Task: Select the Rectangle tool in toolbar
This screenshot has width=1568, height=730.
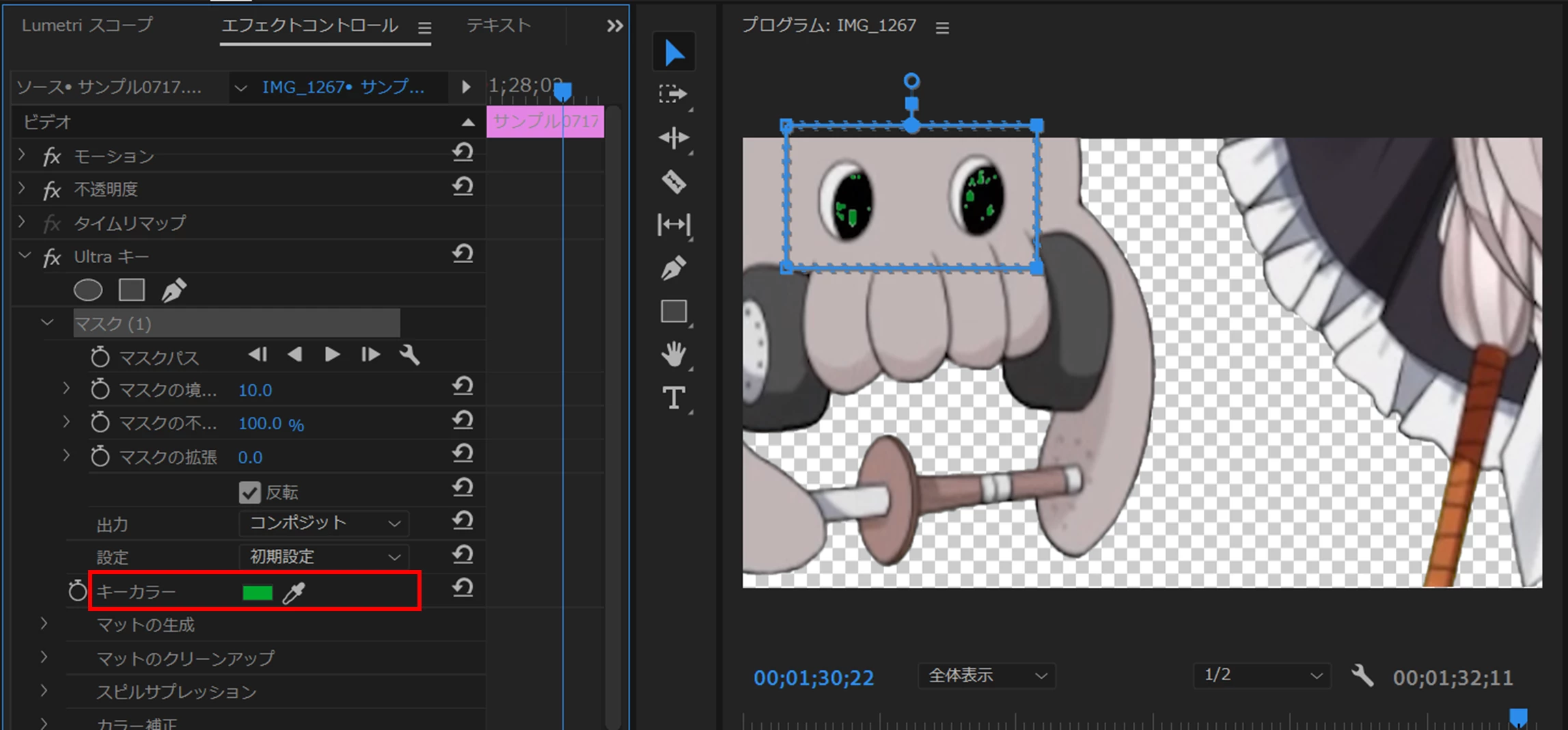Action: (x=674, y=312)
